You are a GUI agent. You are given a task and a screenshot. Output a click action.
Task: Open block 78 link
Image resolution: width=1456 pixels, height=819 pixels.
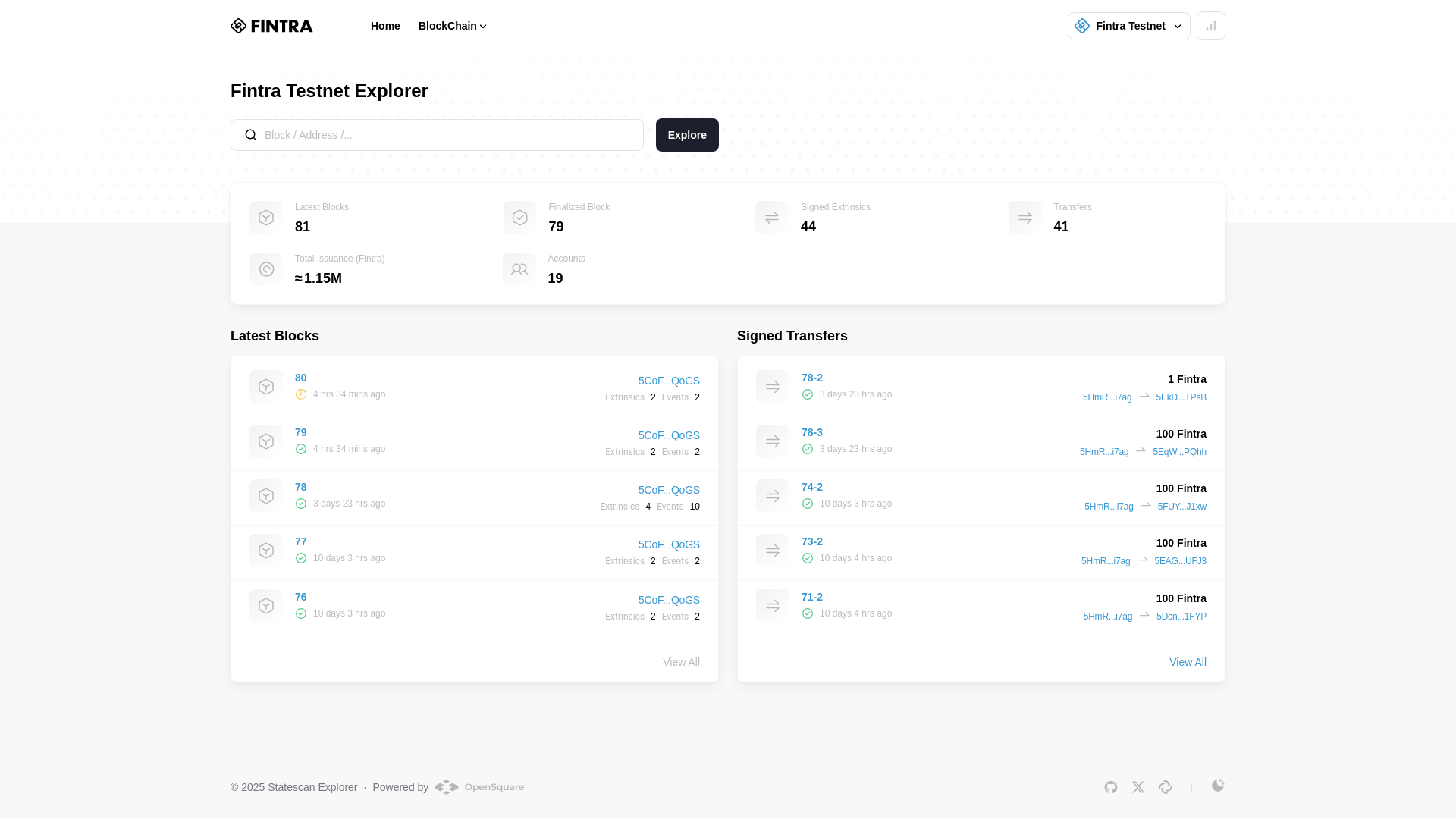coord(301,487)
